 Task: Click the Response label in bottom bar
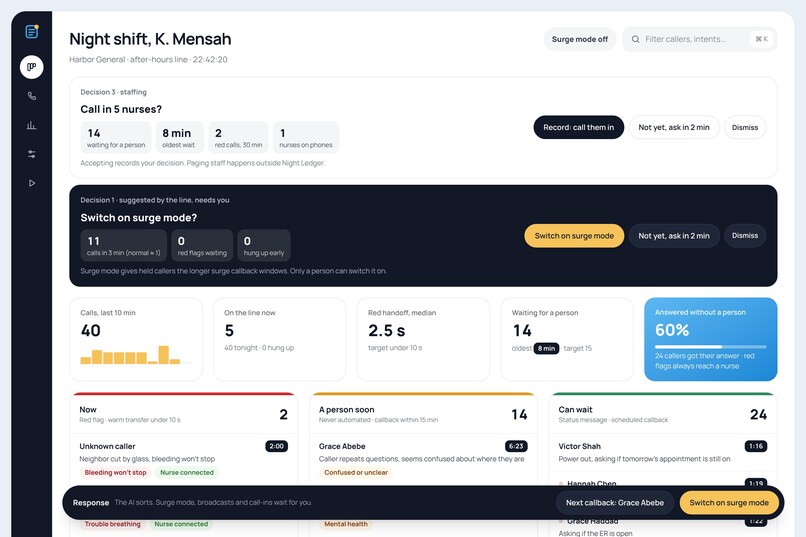91,503
